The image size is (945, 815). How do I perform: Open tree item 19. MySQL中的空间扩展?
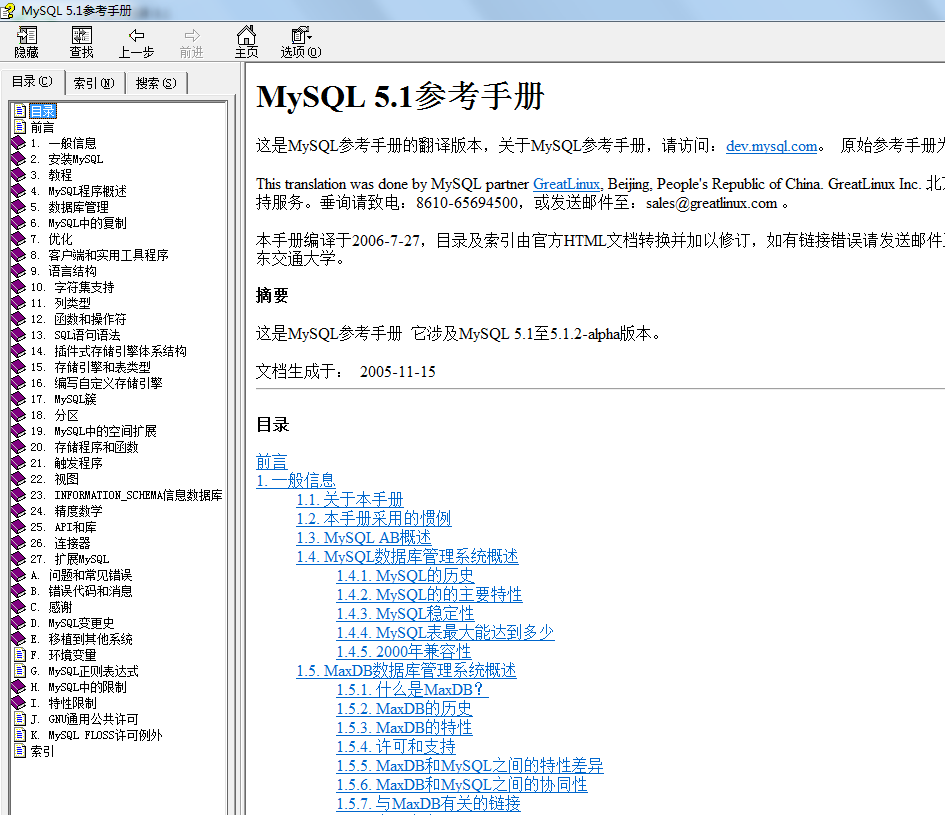(x=93, y=431)
